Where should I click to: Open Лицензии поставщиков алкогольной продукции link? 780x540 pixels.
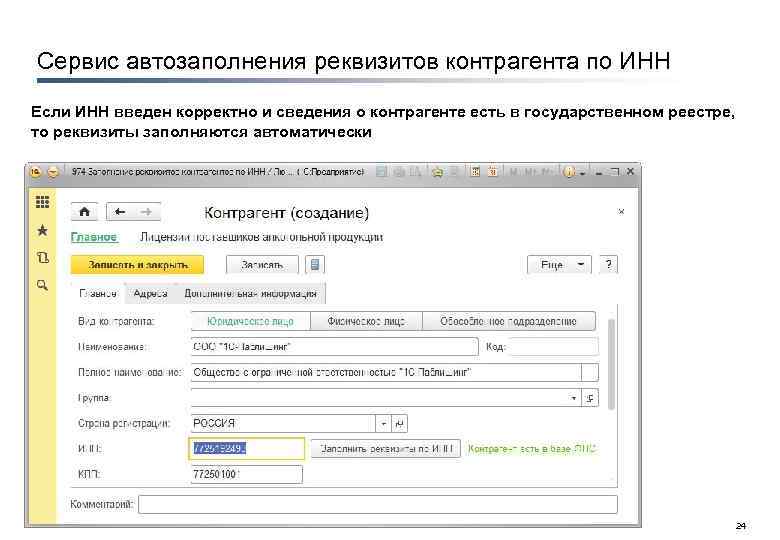[261, 237]
